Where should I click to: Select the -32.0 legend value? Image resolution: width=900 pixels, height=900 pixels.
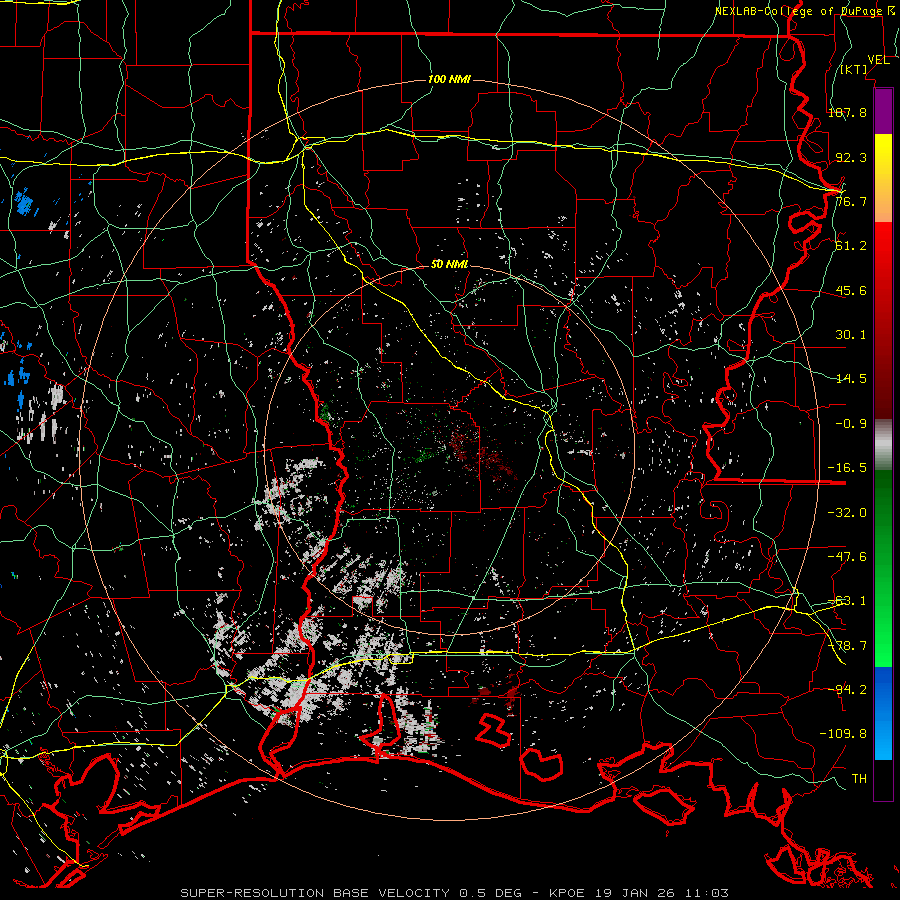847,513
